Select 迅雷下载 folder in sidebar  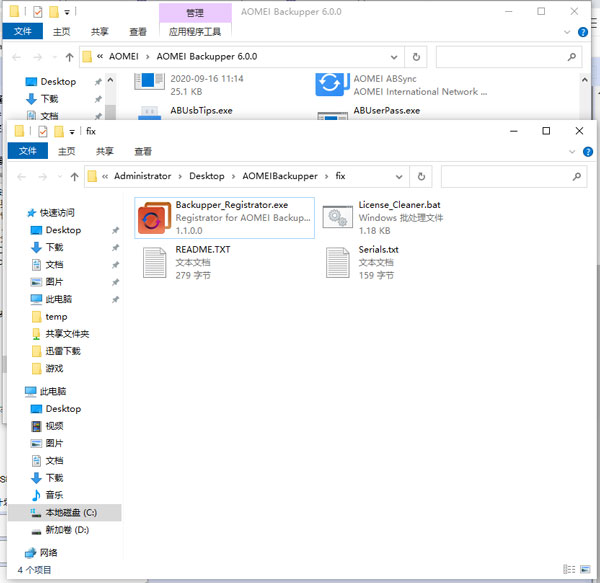point(56,351)
